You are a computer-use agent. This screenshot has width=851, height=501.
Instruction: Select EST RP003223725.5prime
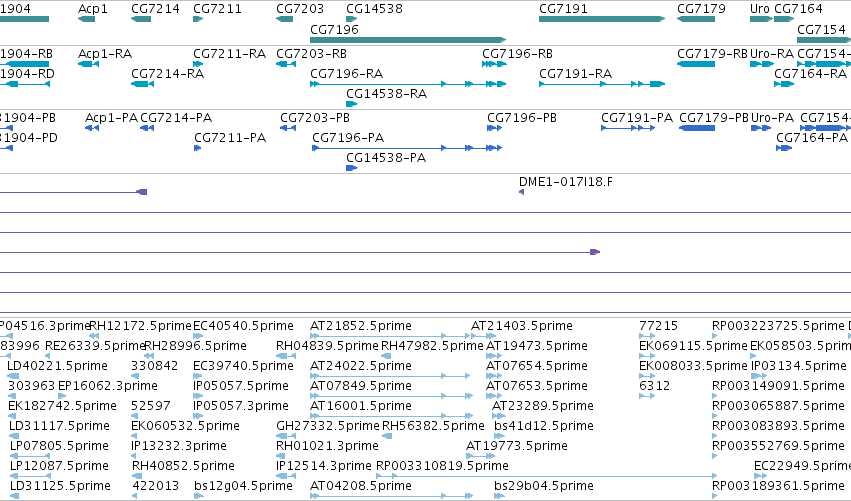click(778, 326)
